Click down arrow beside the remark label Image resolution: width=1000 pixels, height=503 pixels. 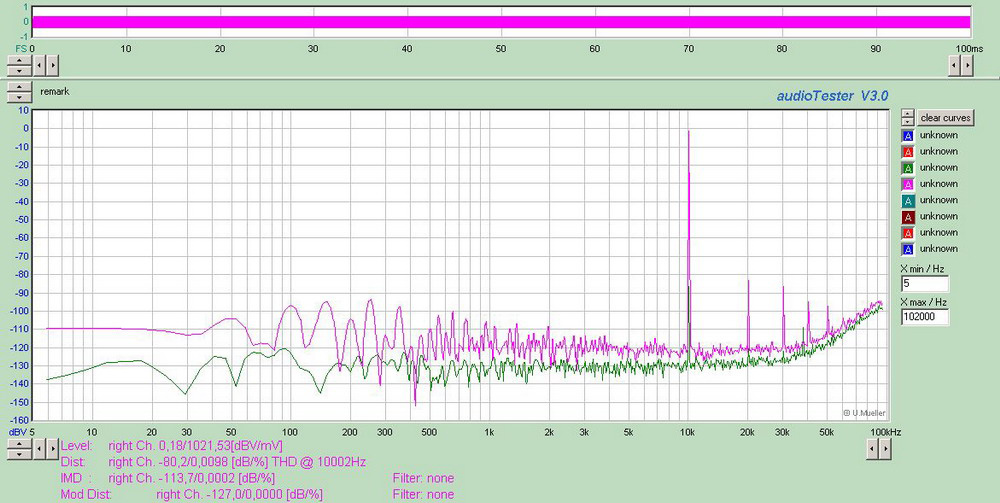pos(18,97)
